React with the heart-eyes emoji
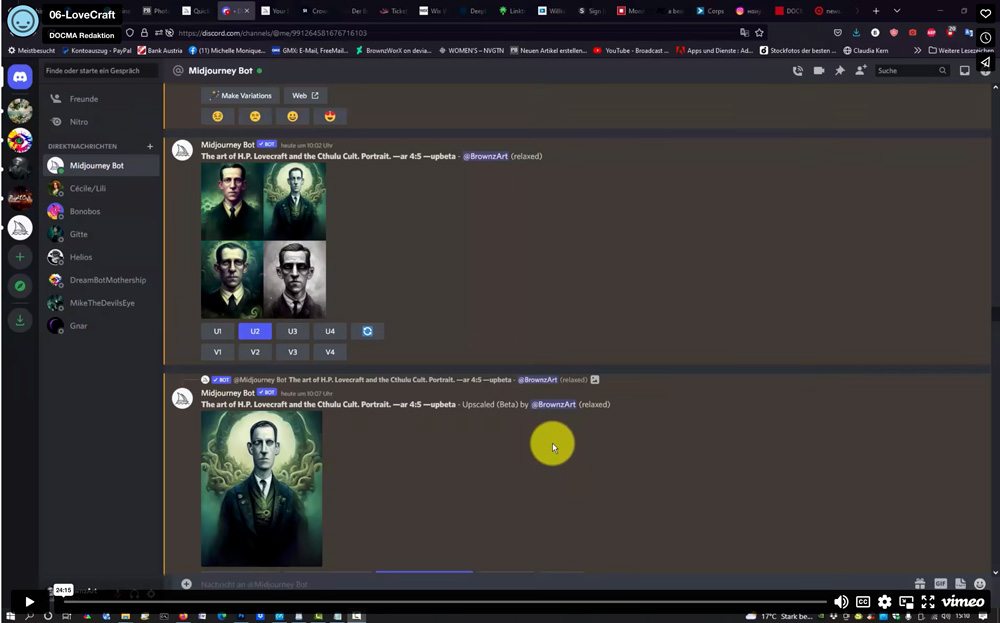 point(330,116)
